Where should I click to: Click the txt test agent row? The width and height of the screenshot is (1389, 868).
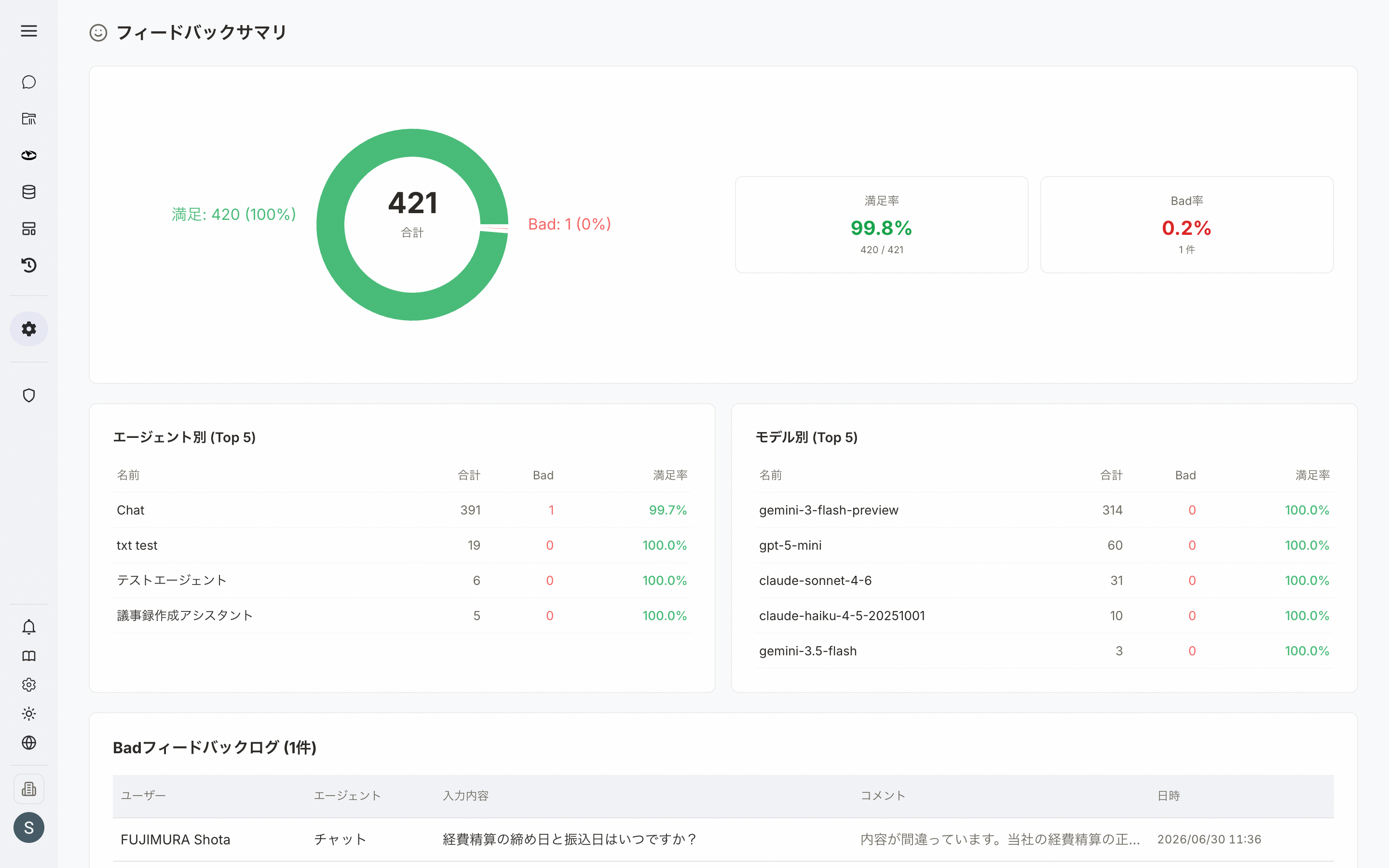tap(402, 545)
